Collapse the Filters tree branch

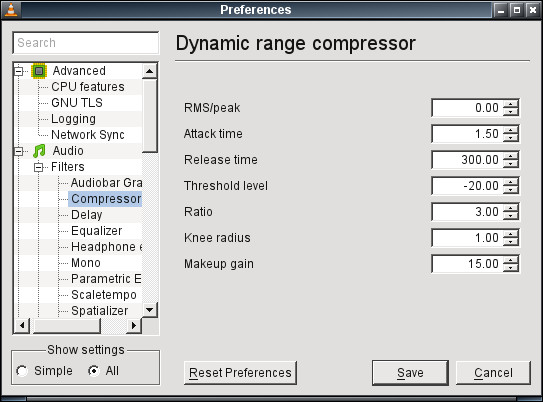pyautogui.click(x=38, y=167)
